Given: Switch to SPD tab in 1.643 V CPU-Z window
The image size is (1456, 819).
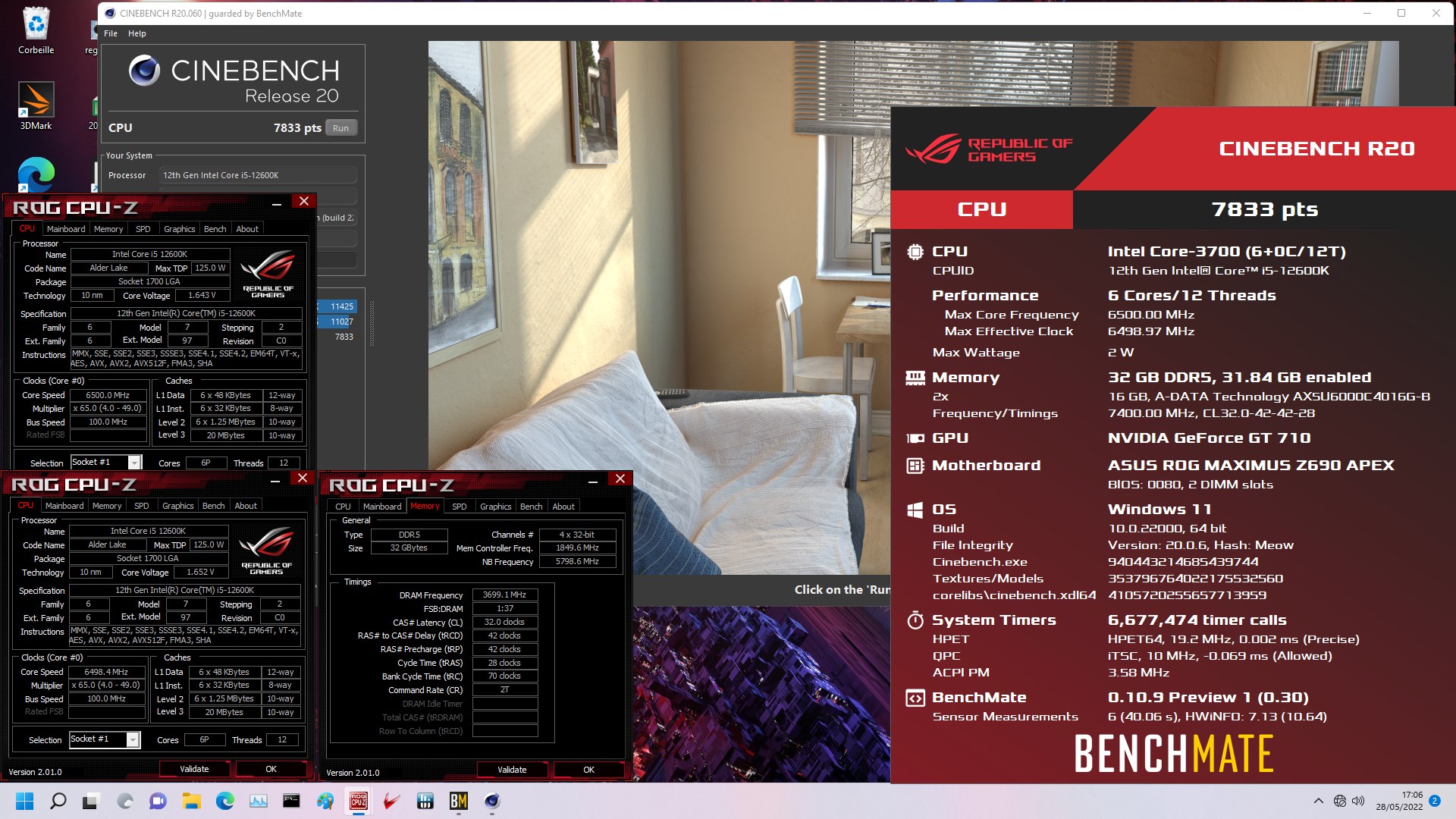Looking at the screenshot, I should click(143, 228).
